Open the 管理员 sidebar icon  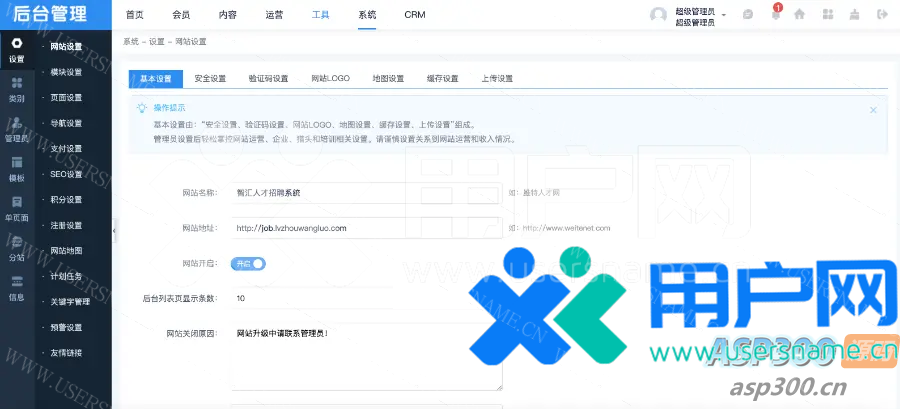pyautogui.click(x=16, y=130)
